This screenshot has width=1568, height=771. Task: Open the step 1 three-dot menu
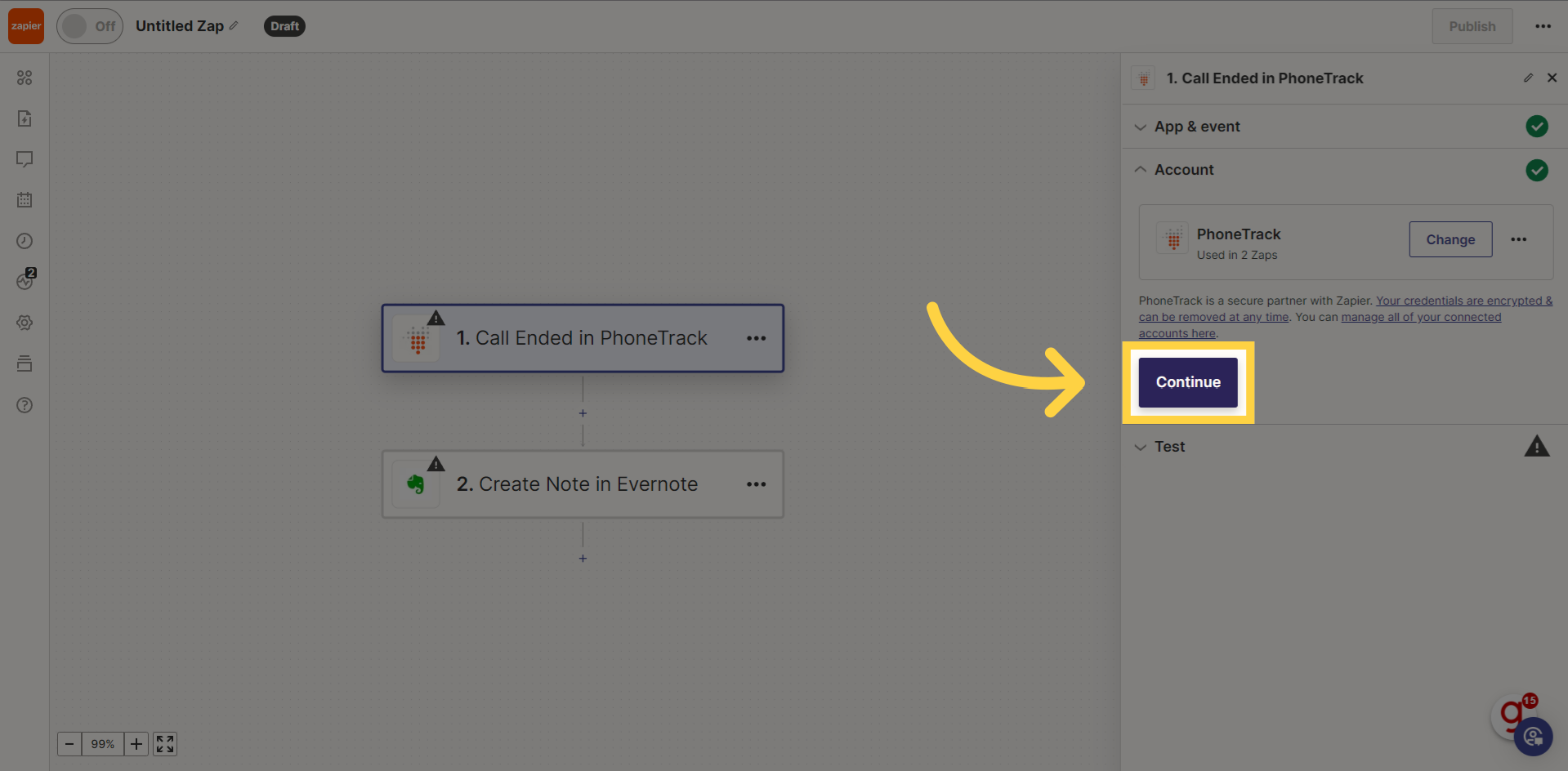click(x=756, y=338)
